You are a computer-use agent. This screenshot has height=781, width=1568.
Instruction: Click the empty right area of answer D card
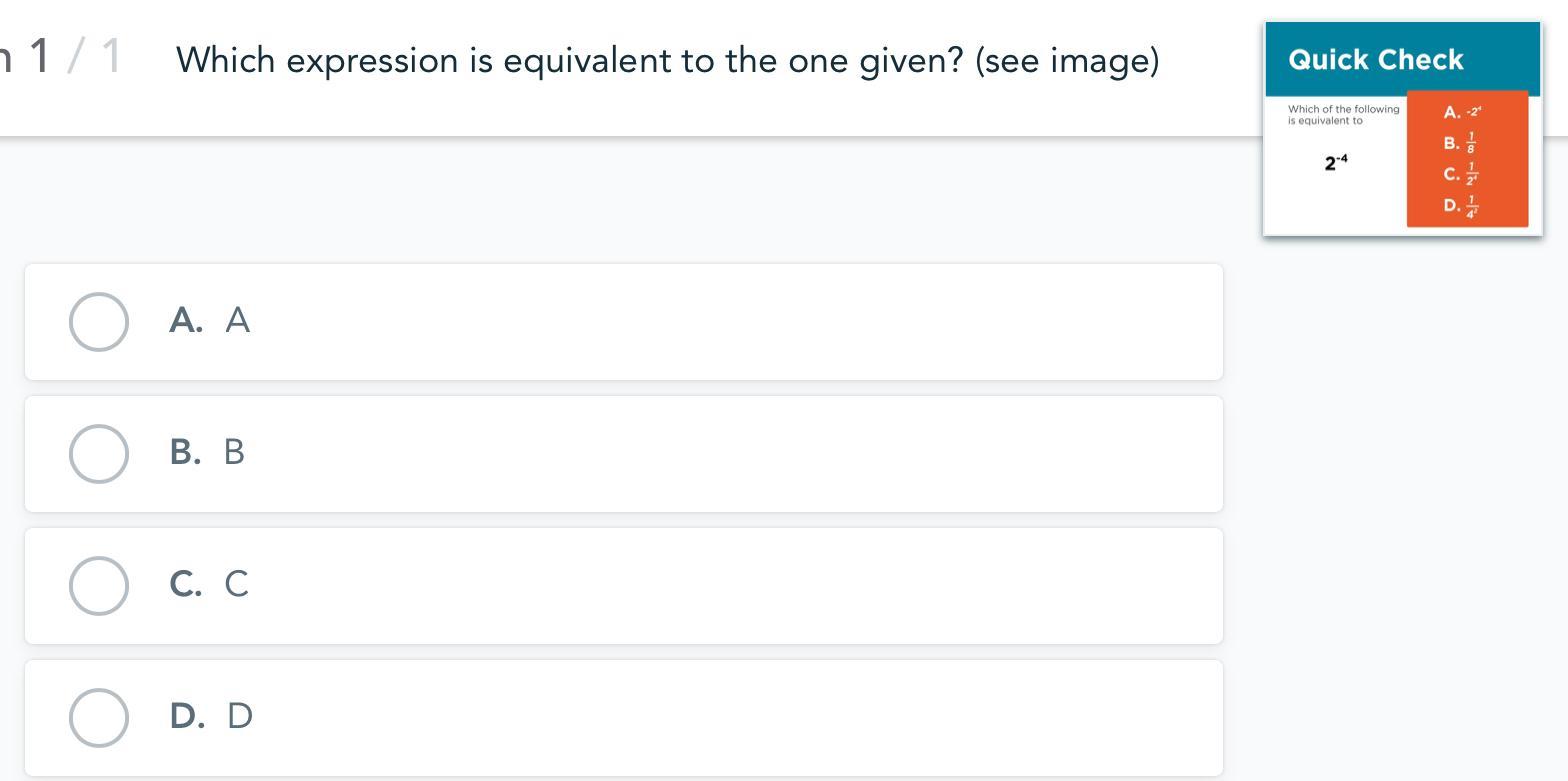[800, 717]
